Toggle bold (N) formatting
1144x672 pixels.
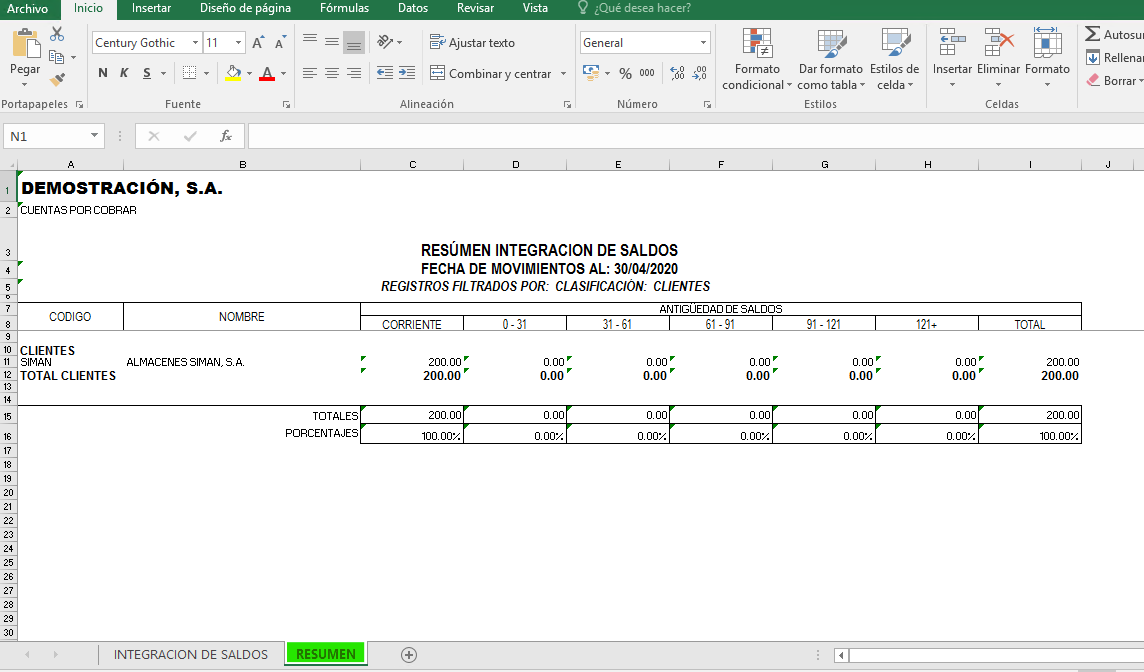103,73
